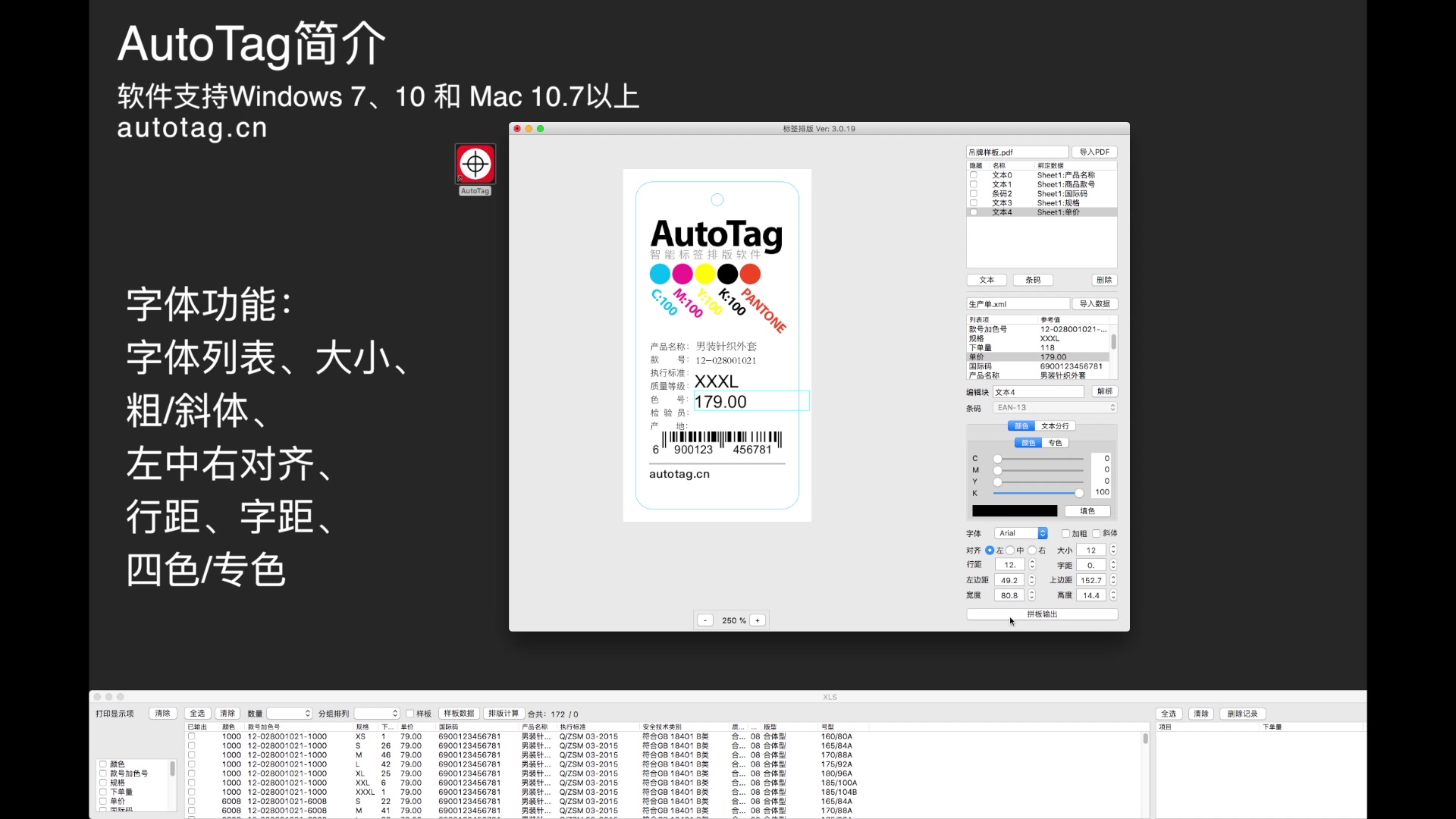Check the output box for size XS row
Image resolution: width=1456 pixels, height=819 pixels.
(192, 736)
